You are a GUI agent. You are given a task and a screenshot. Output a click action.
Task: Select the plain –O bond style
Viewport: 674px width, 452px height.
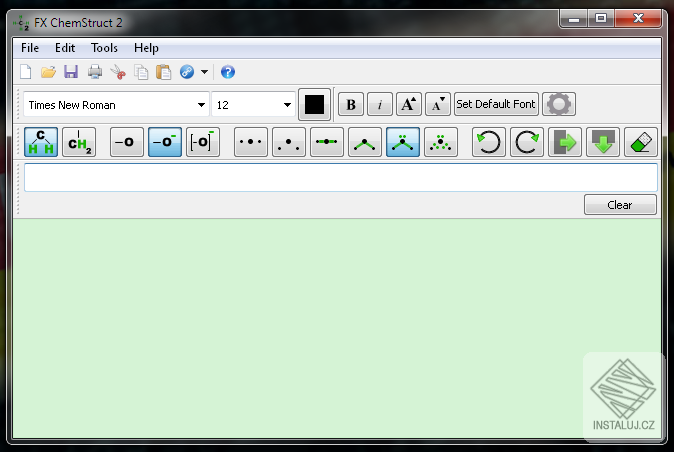click(127, 142)
